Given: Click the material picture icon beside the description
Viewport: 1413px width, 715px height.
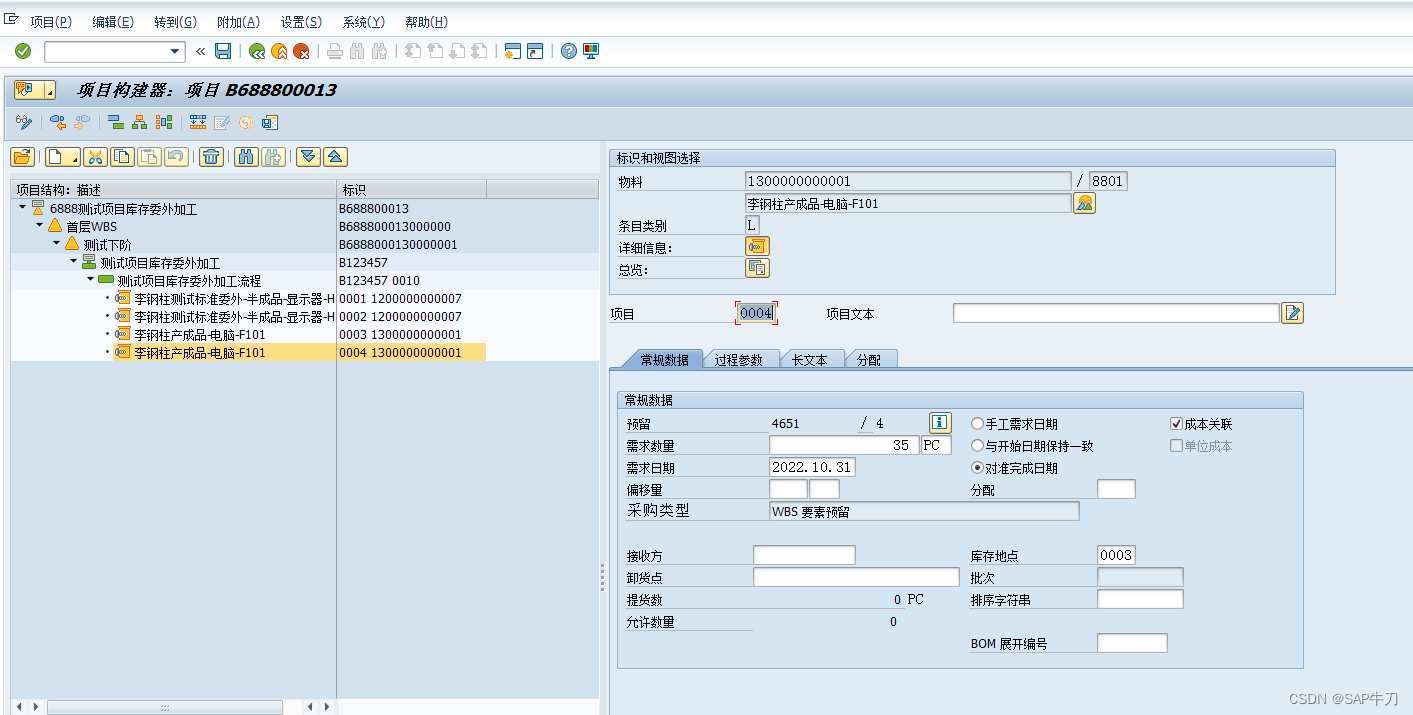Looking at the screenshot, I should coord(1084,203).
